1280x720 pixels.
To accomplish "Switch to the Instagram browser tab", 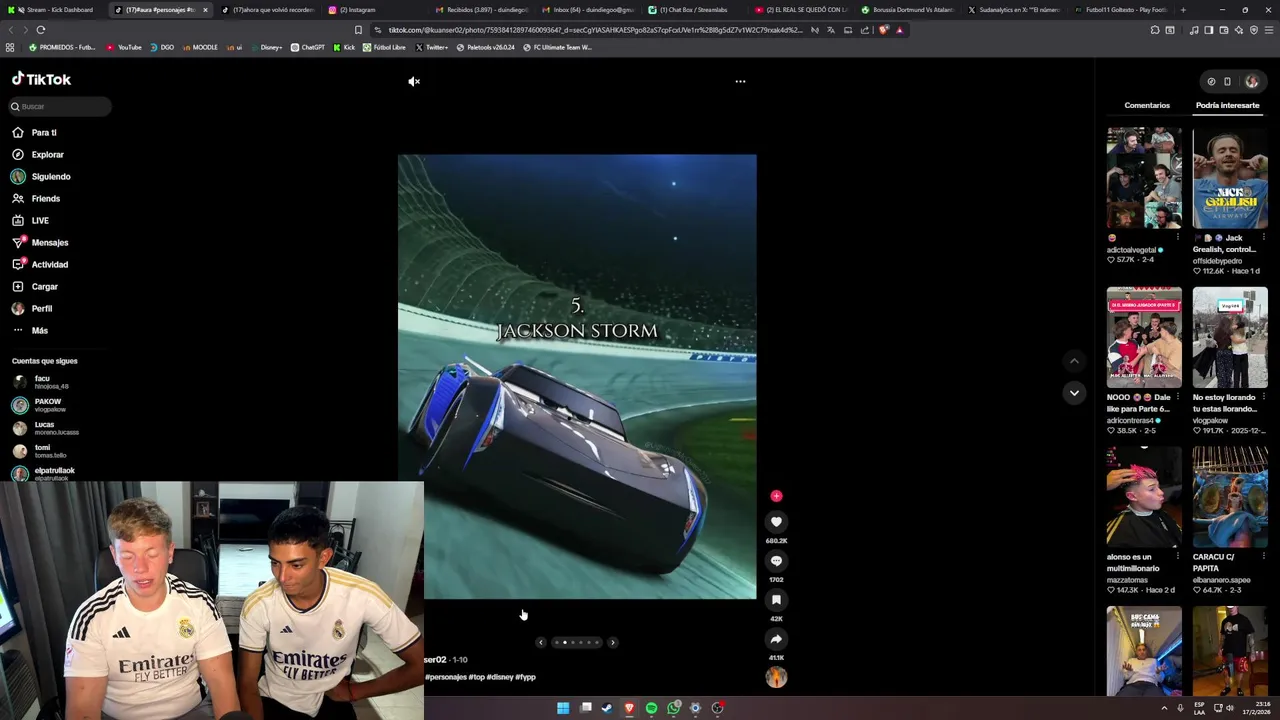I will click(x=357, y=10).
